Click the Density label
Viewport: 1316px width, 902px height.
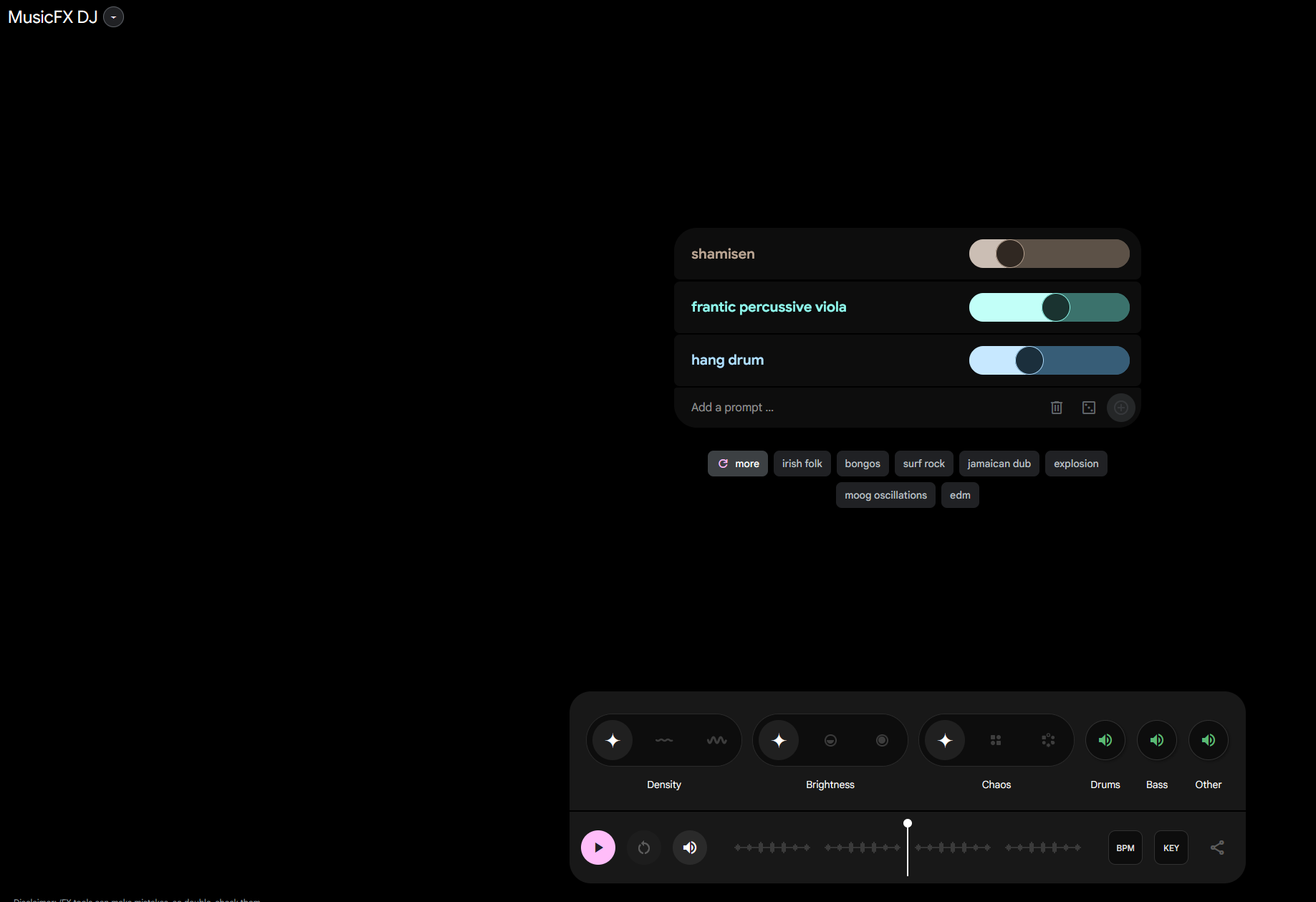click(x=664, y=785)
